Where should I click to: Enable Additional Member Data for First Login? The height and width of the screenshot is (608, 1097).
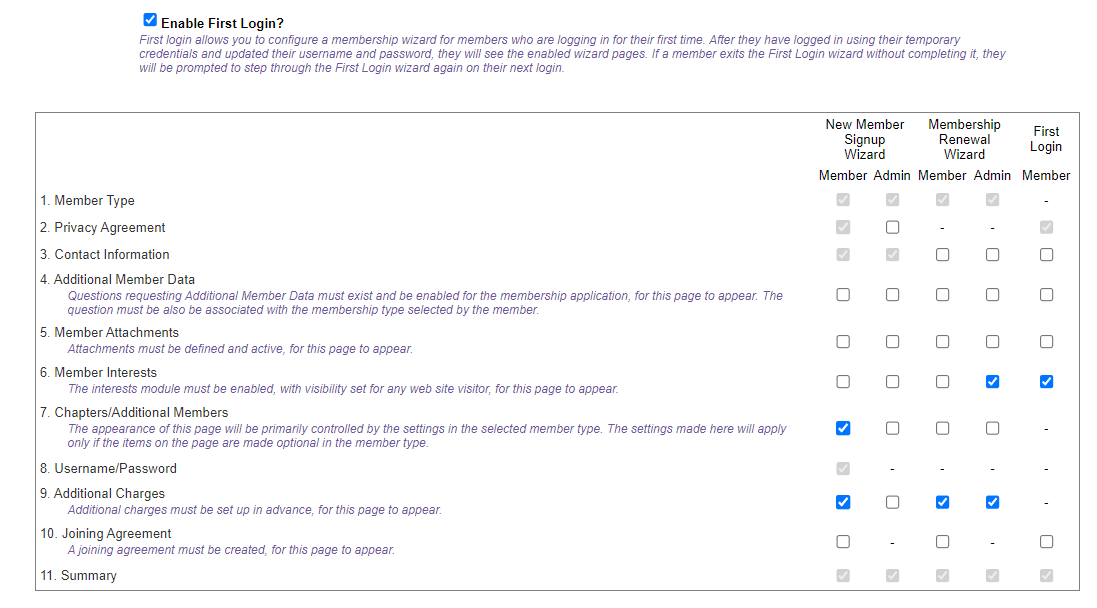pyautogui.click(x=1046, y=295)
